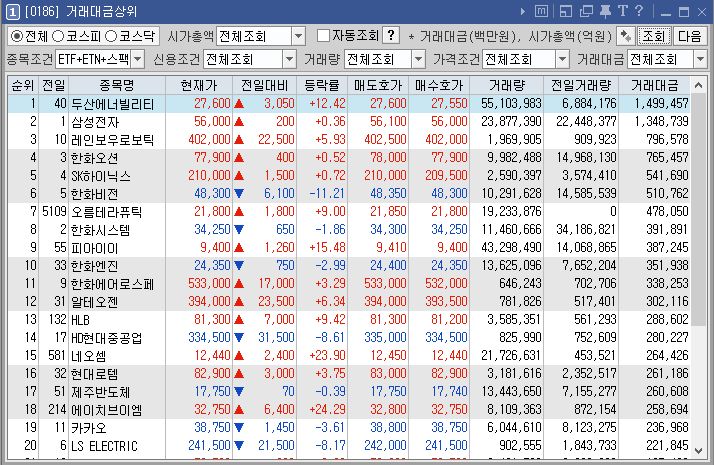The height and width of the screenshot is (465, 714).
Task: Sort by 종목명 column header
Action: (117, 85)
